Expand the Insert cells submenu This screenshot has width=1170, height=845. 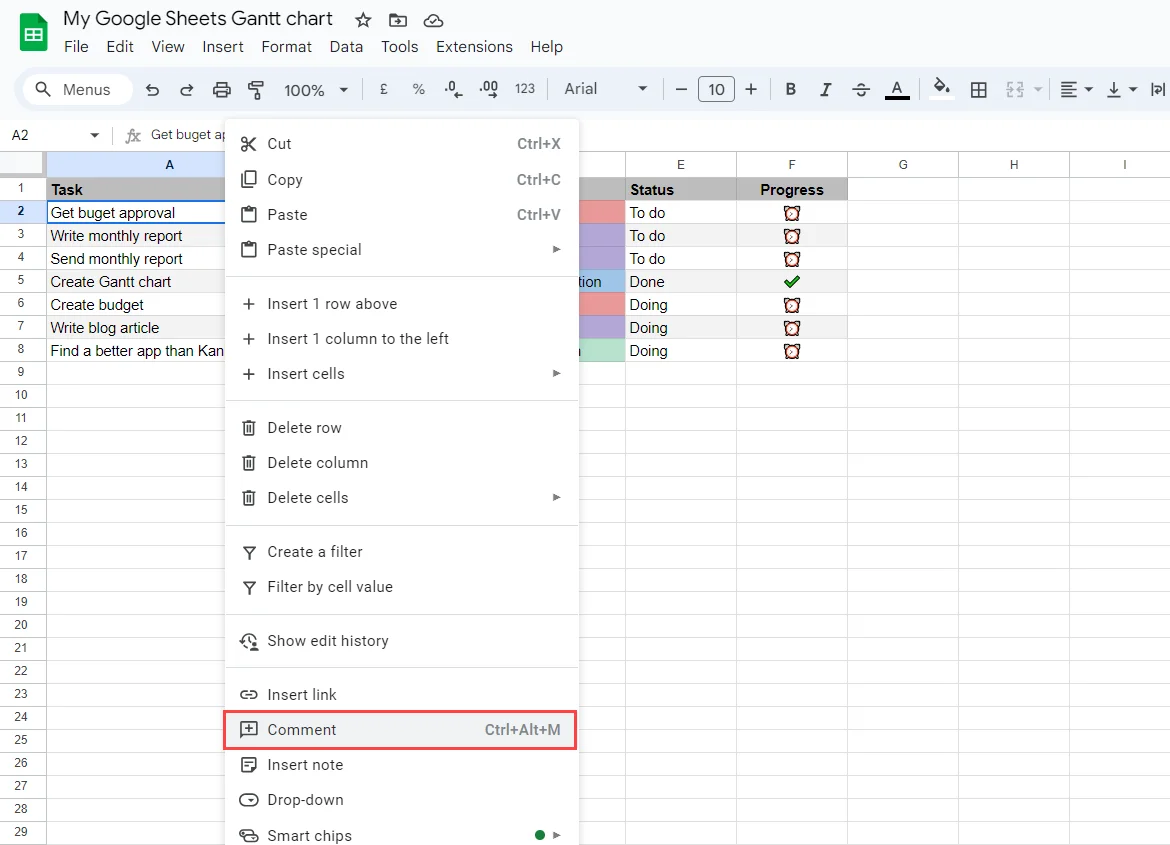(x=556, y=373)
